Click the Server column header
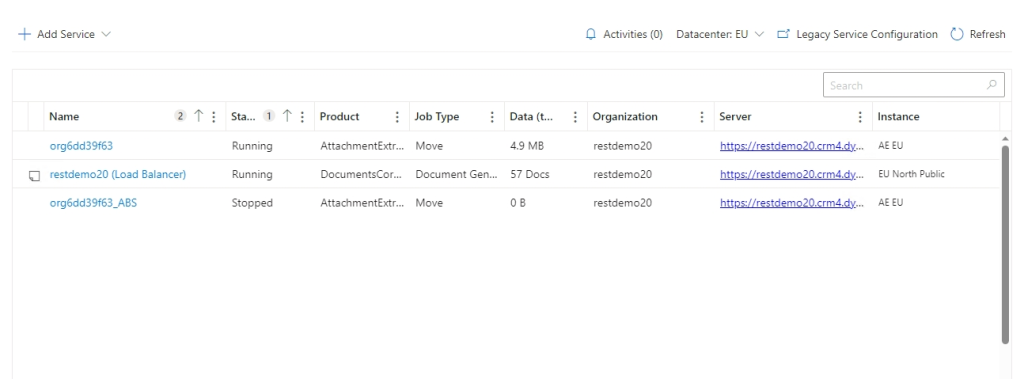This screenshot has width=1024, height=379. tap(735, 116)
